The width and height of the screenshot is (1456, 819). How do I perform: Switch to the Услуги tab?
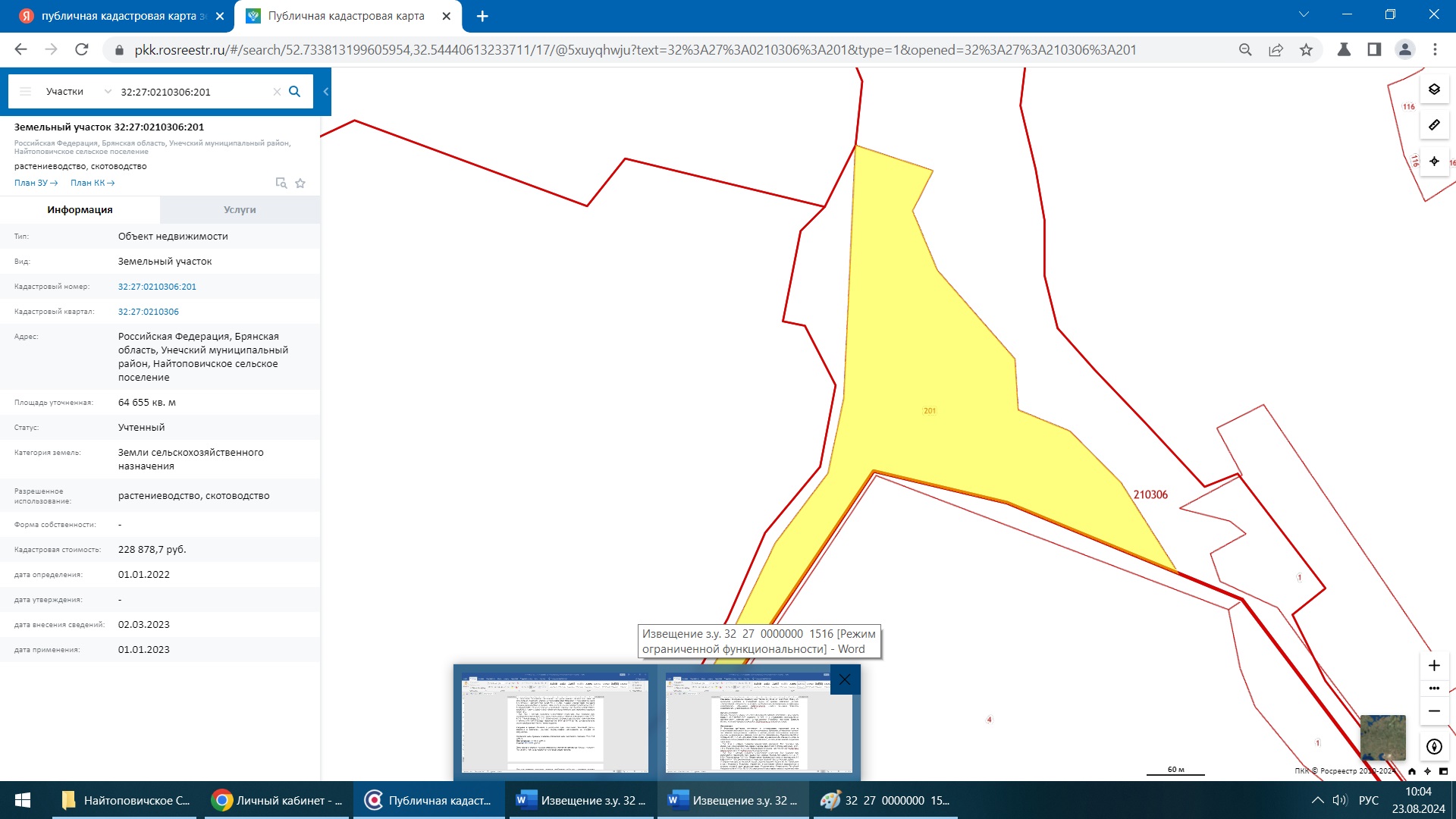tap(240, 210)
